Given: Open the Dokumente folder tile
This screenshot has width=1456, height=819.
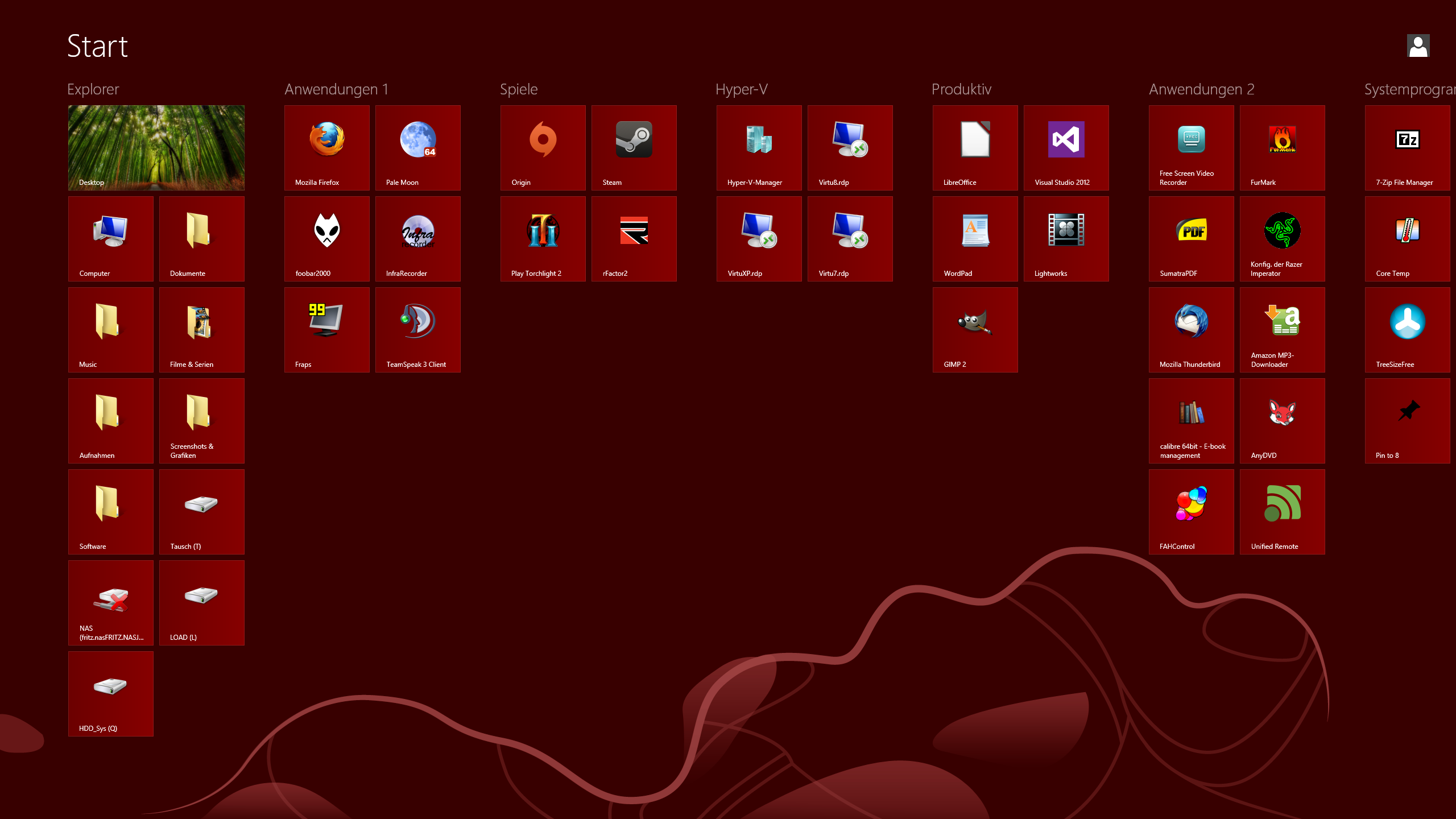Looking at the screenshot, I should (x=202, y=239).
